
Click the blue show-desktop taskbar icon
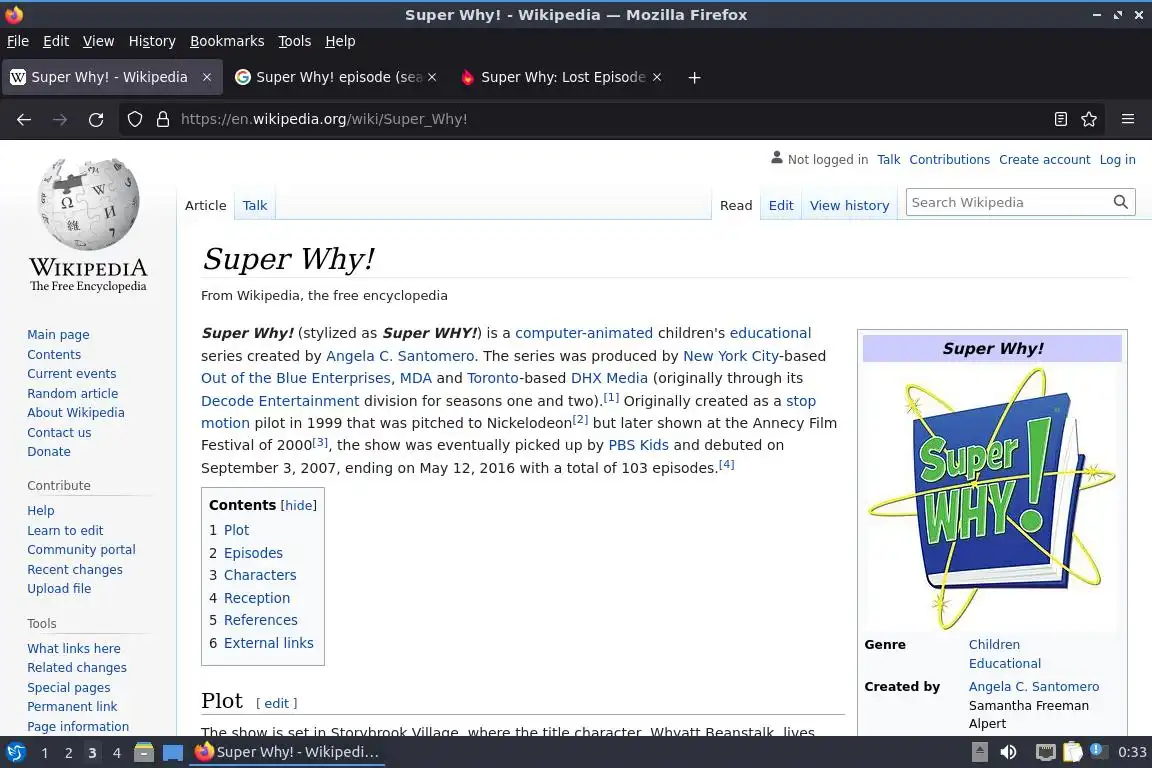[173, 753]
